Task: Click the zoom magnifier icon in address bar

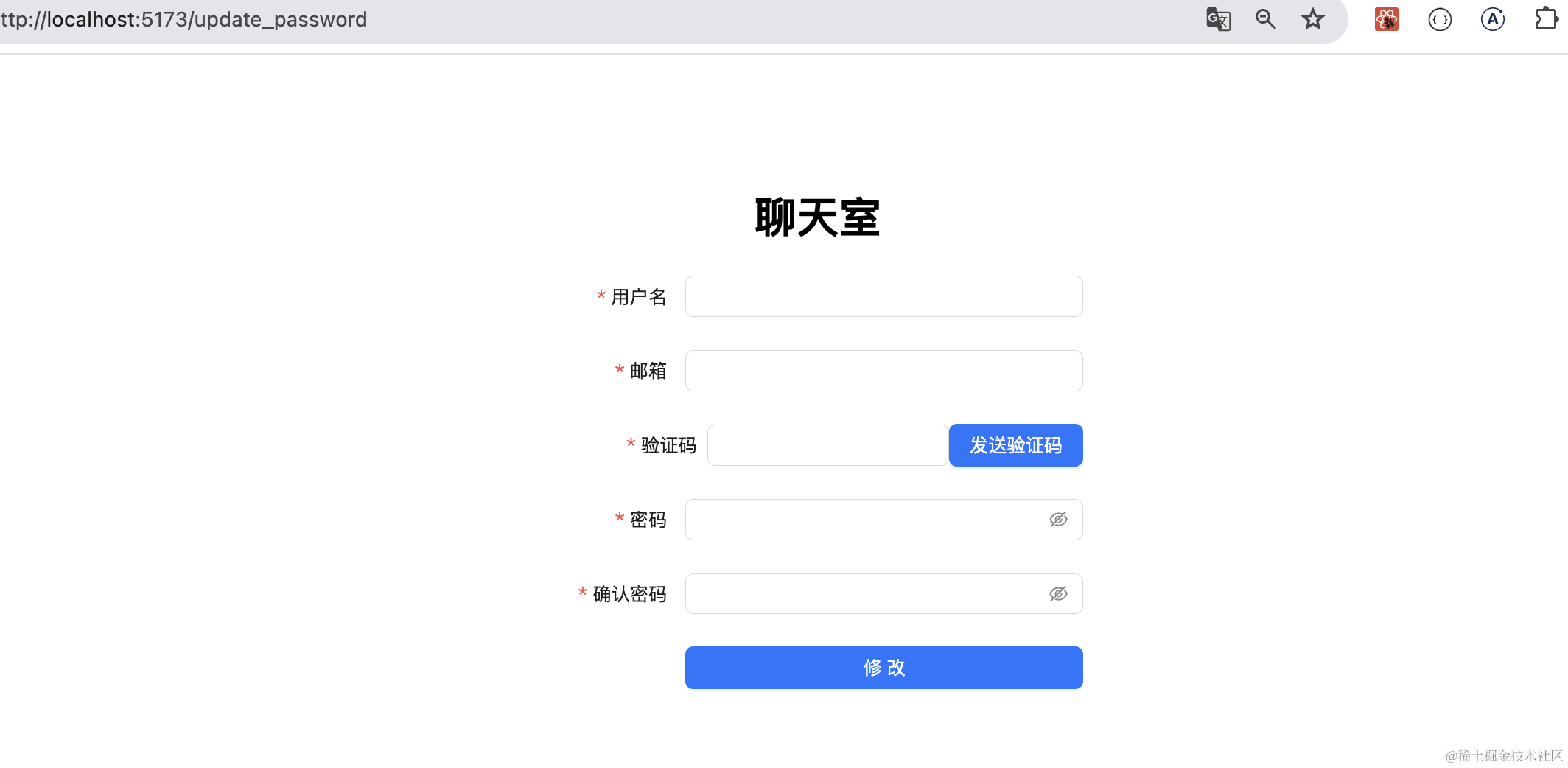Action: point(1265,19)
